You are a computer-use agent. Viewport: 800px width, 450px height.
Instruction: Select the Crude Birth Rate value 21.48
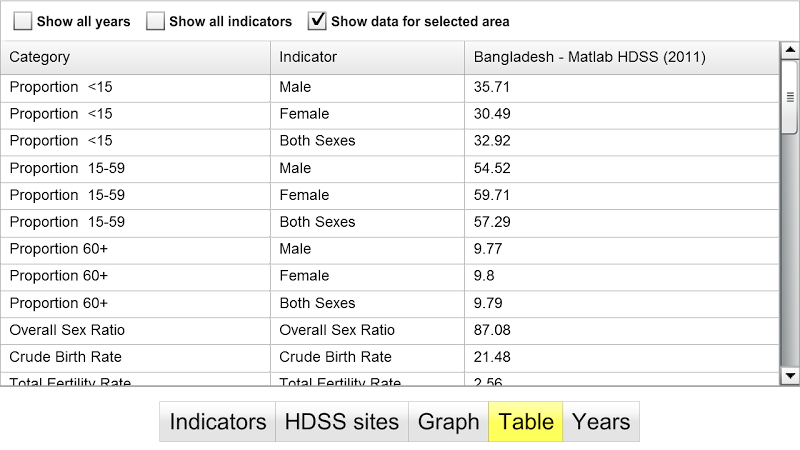[x=493, y=357]
